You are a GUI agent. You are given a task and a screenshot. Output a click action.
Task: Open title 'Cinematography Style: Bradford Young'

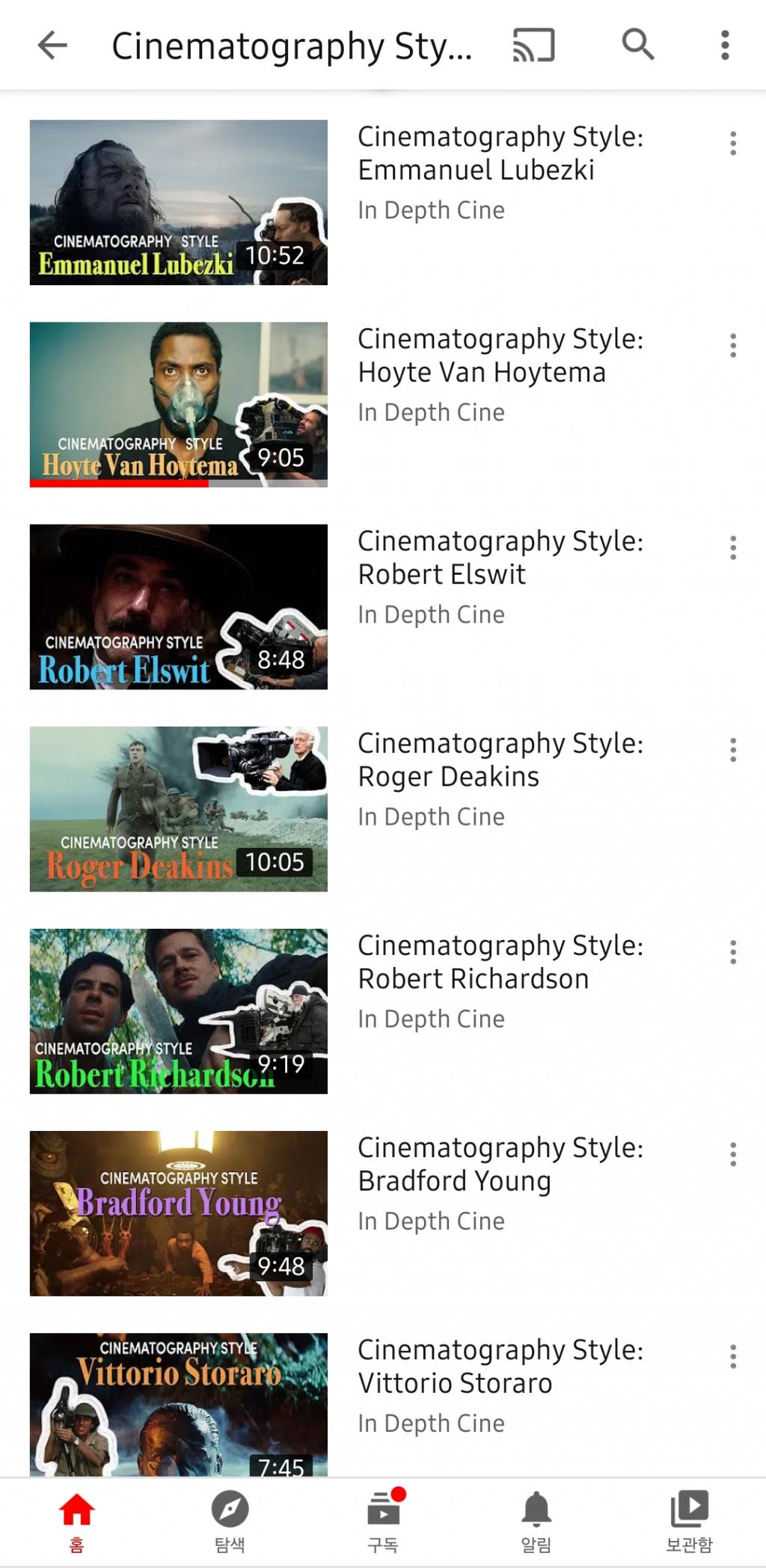(500, 1163)
